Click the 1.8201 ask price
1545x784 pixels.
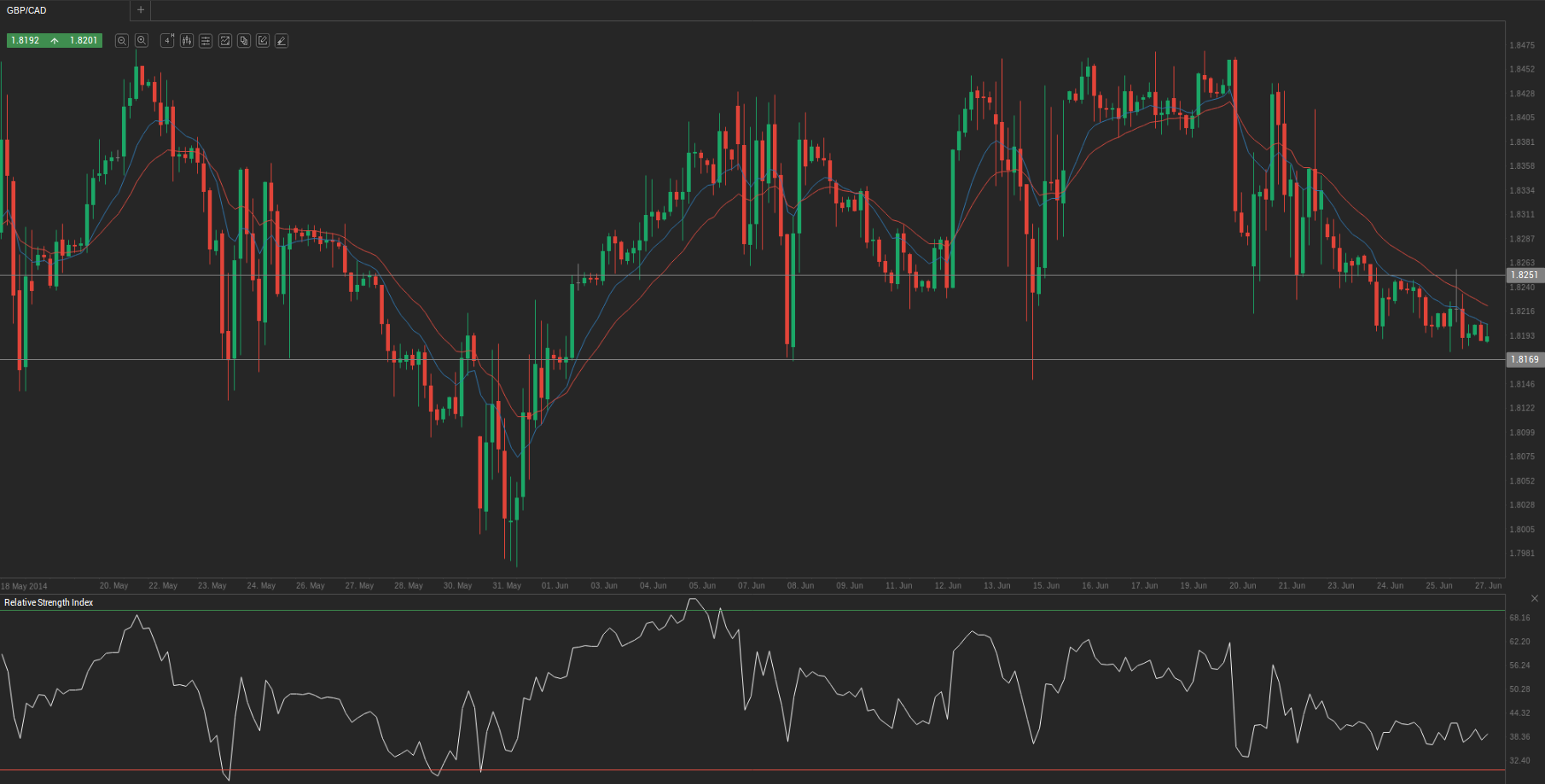(x=84, y=41)
